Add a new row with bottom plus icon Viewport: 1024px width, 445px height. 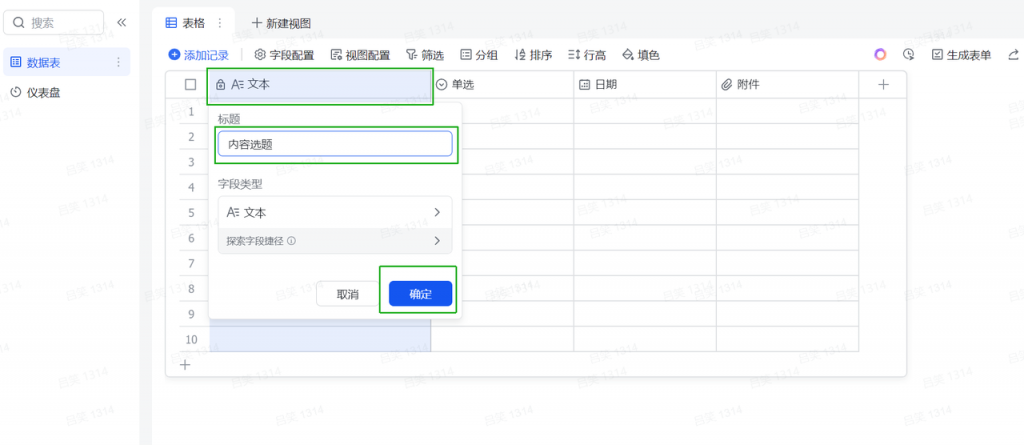pyautogui.click(x=185, y=365)
